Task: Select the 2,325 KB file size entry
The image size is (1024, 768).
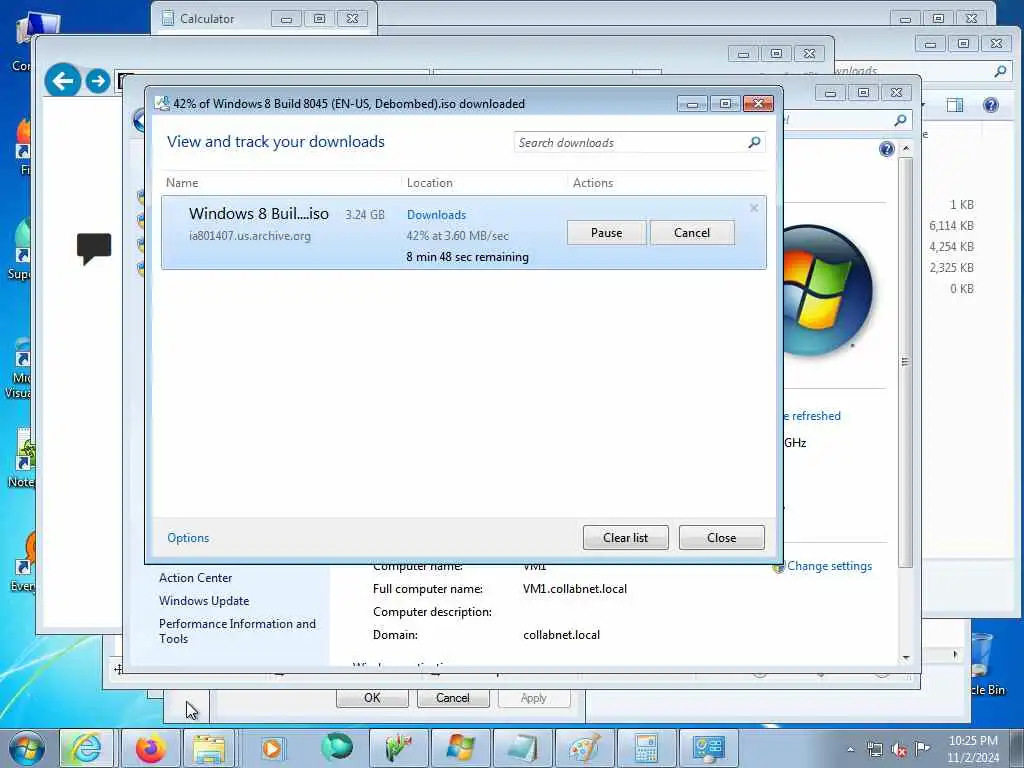Action: coord(951,268)
